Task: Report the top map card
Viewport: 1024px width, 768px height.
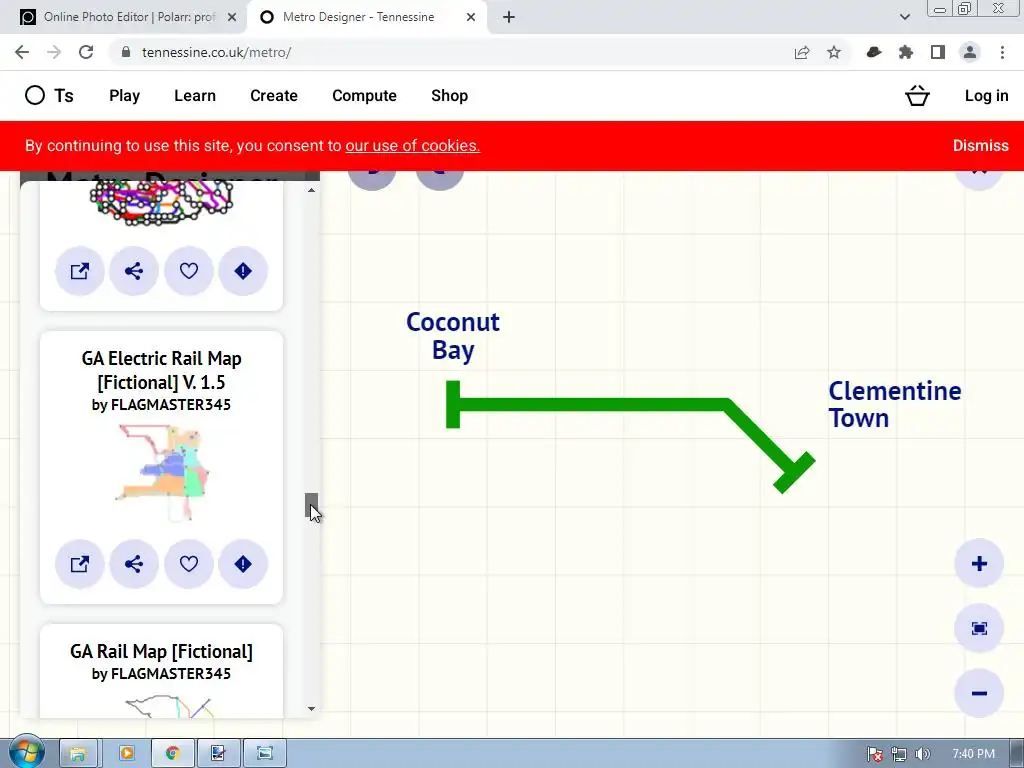Action: [x=243, y=271]
